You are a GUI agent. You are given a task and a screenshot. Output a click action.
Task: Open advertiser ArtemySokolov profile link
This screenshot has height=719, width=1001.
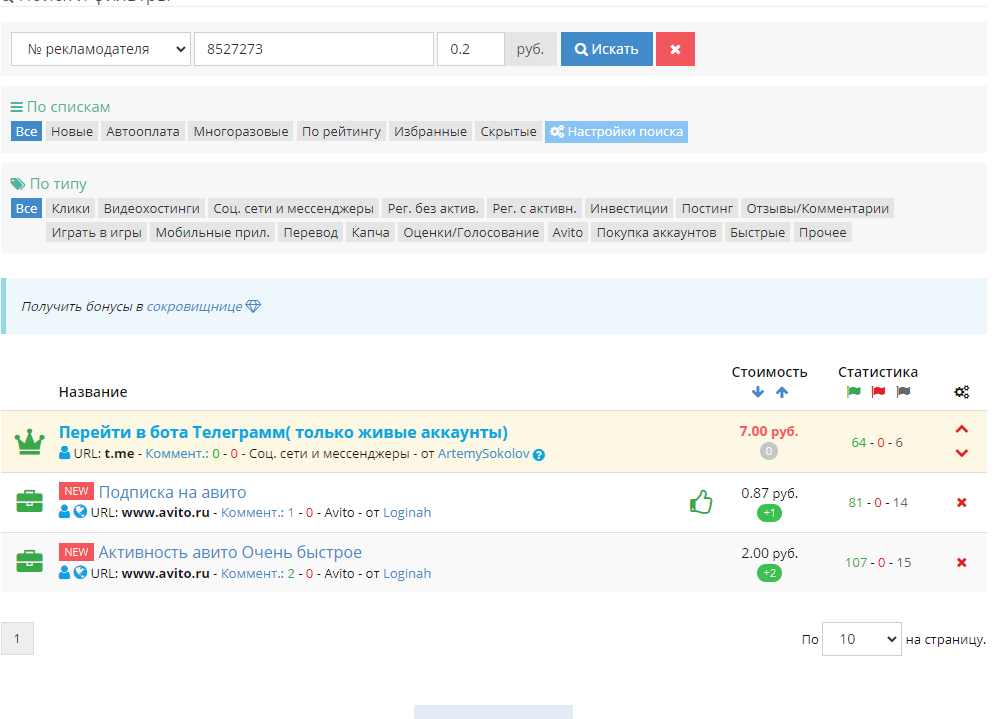pos(483,454)
